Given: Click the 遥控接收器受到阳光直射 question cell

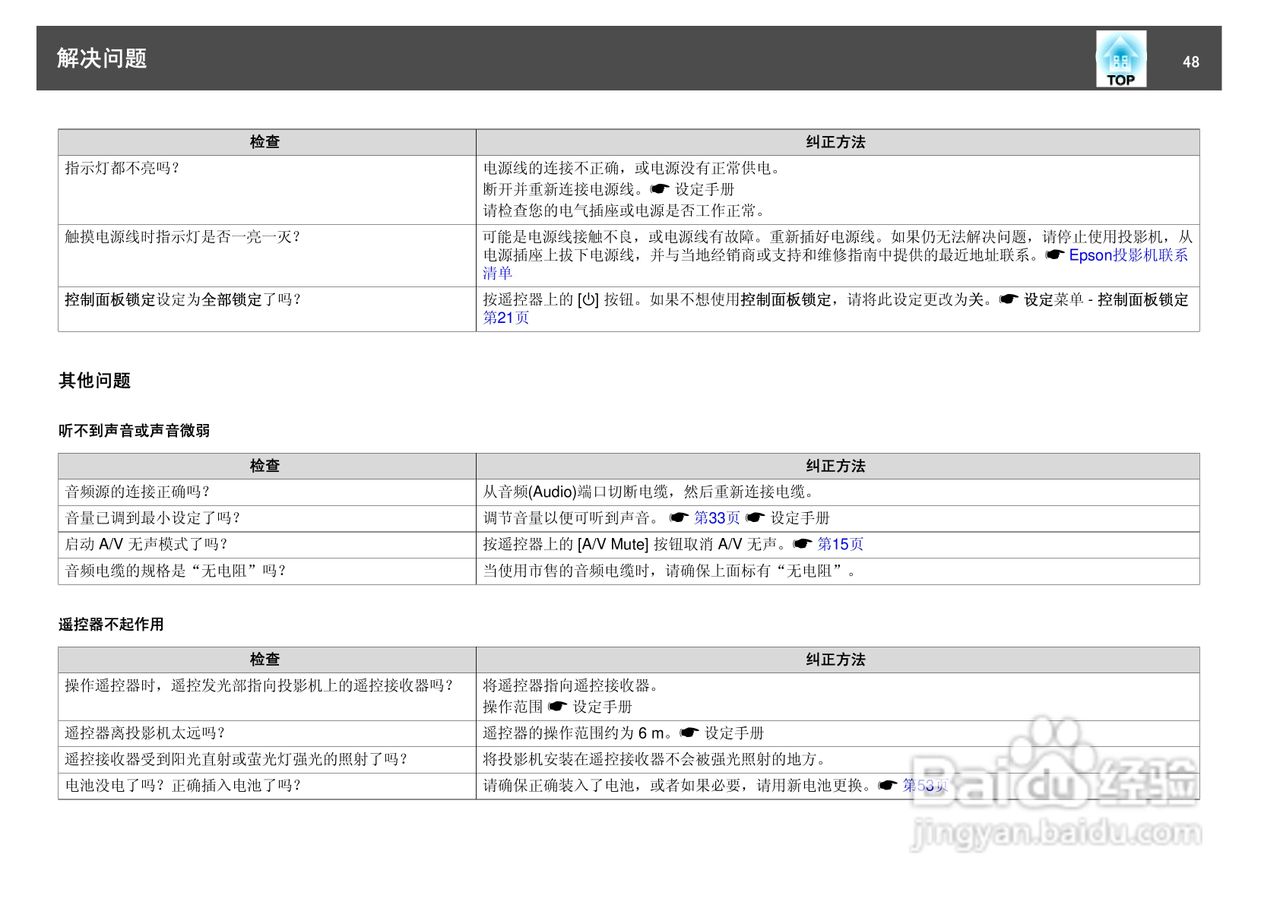Looking at the screenshot, I should point(267,760).
